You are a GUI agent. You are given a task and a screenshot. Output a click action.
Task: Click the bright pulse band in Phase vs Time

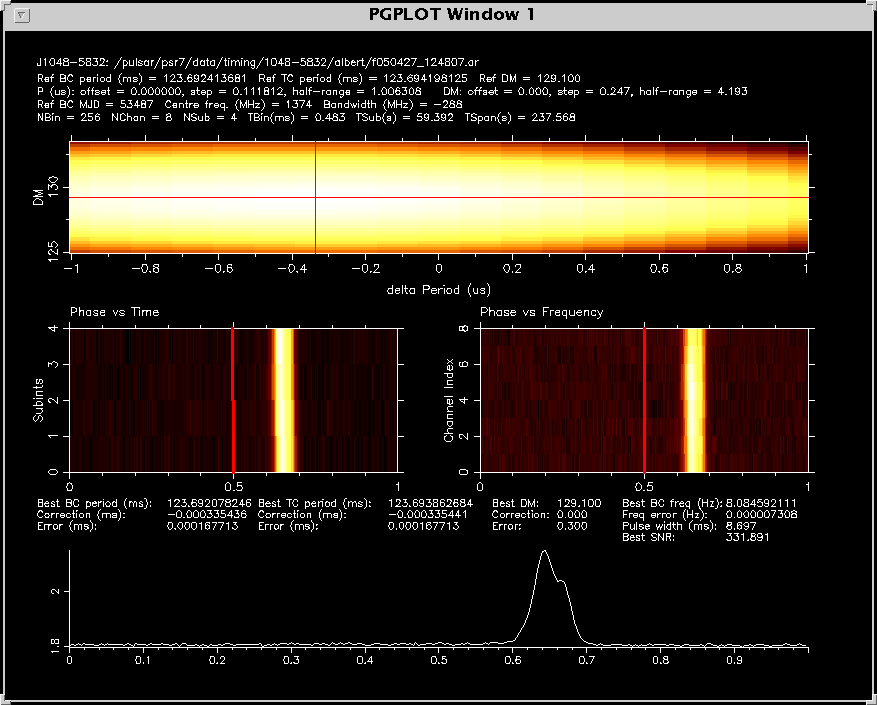(x=284, y=400)
